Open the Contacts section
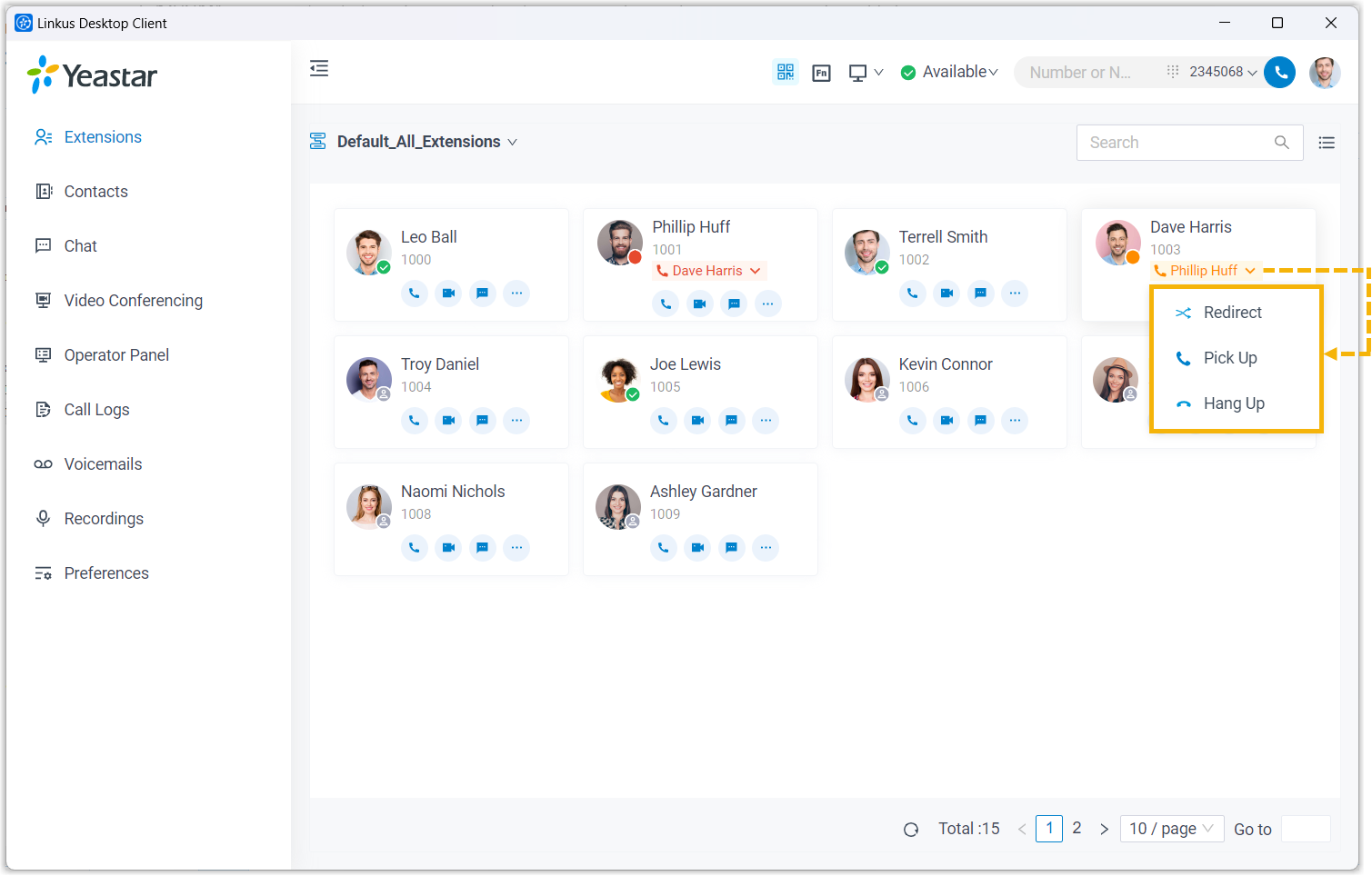 point(95,192)
